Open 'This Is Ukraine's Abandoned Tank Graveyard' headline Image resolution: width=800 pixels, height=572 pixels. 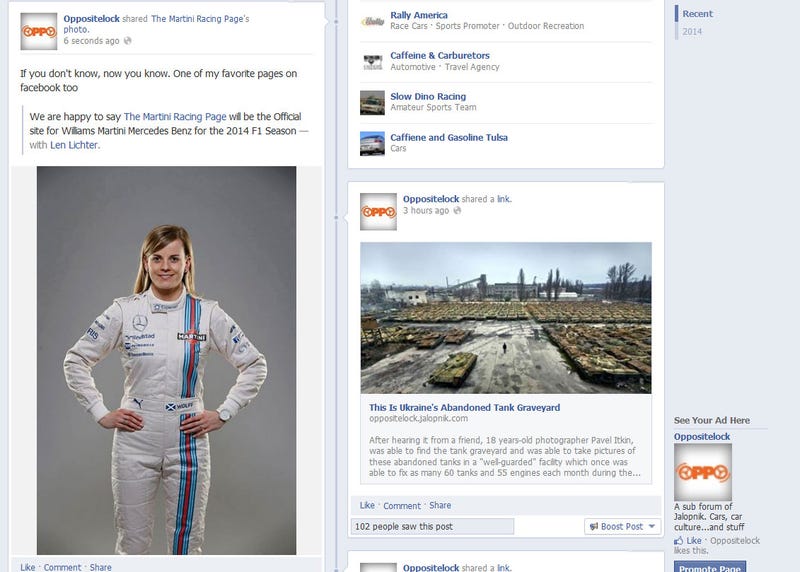pos(464,408)
